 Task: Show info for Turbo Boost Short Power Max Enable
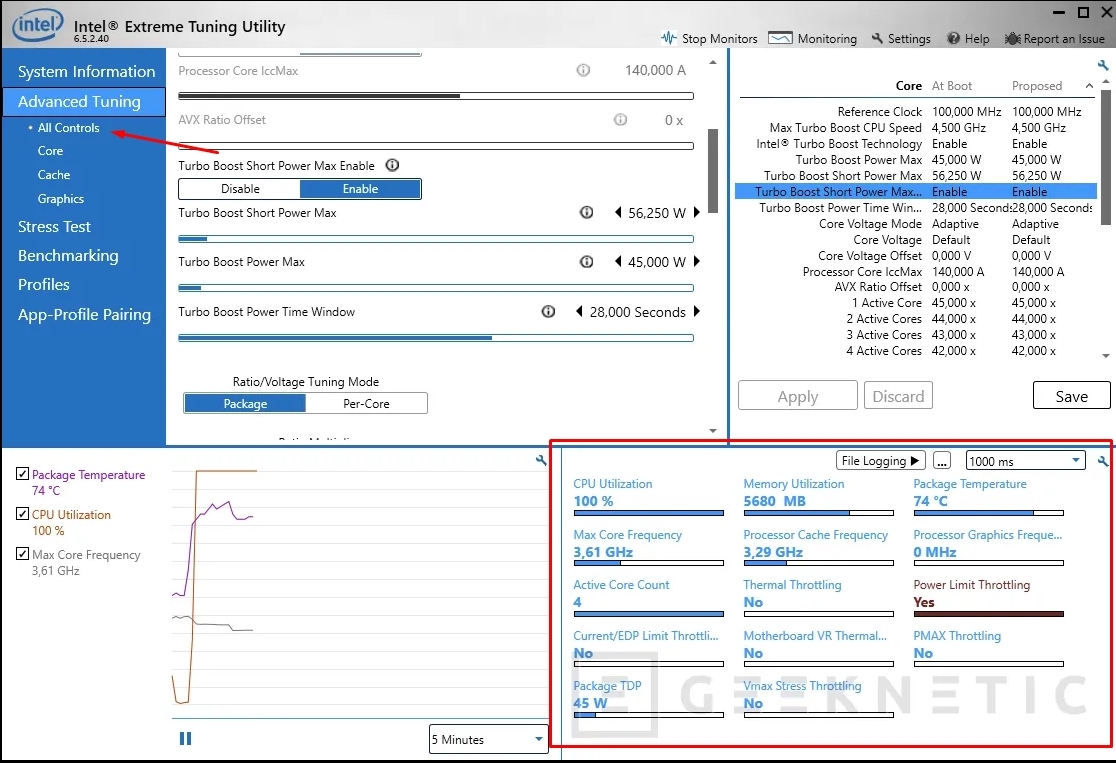(392, 165)
